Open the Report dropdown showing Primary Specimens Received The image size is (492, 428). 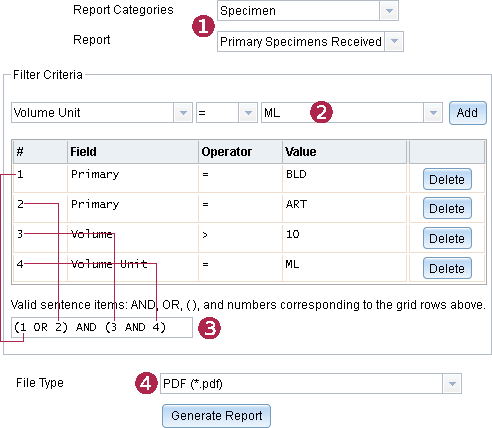tap(310, 41)
